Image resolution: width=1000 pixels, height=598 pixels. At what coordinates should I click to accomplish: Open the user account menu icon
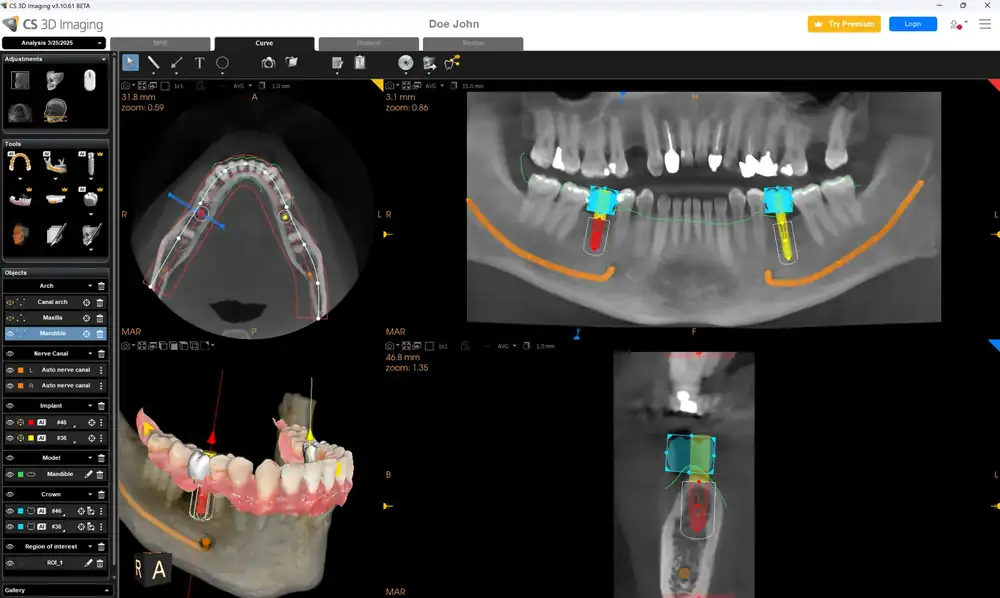tap(958, 24)
